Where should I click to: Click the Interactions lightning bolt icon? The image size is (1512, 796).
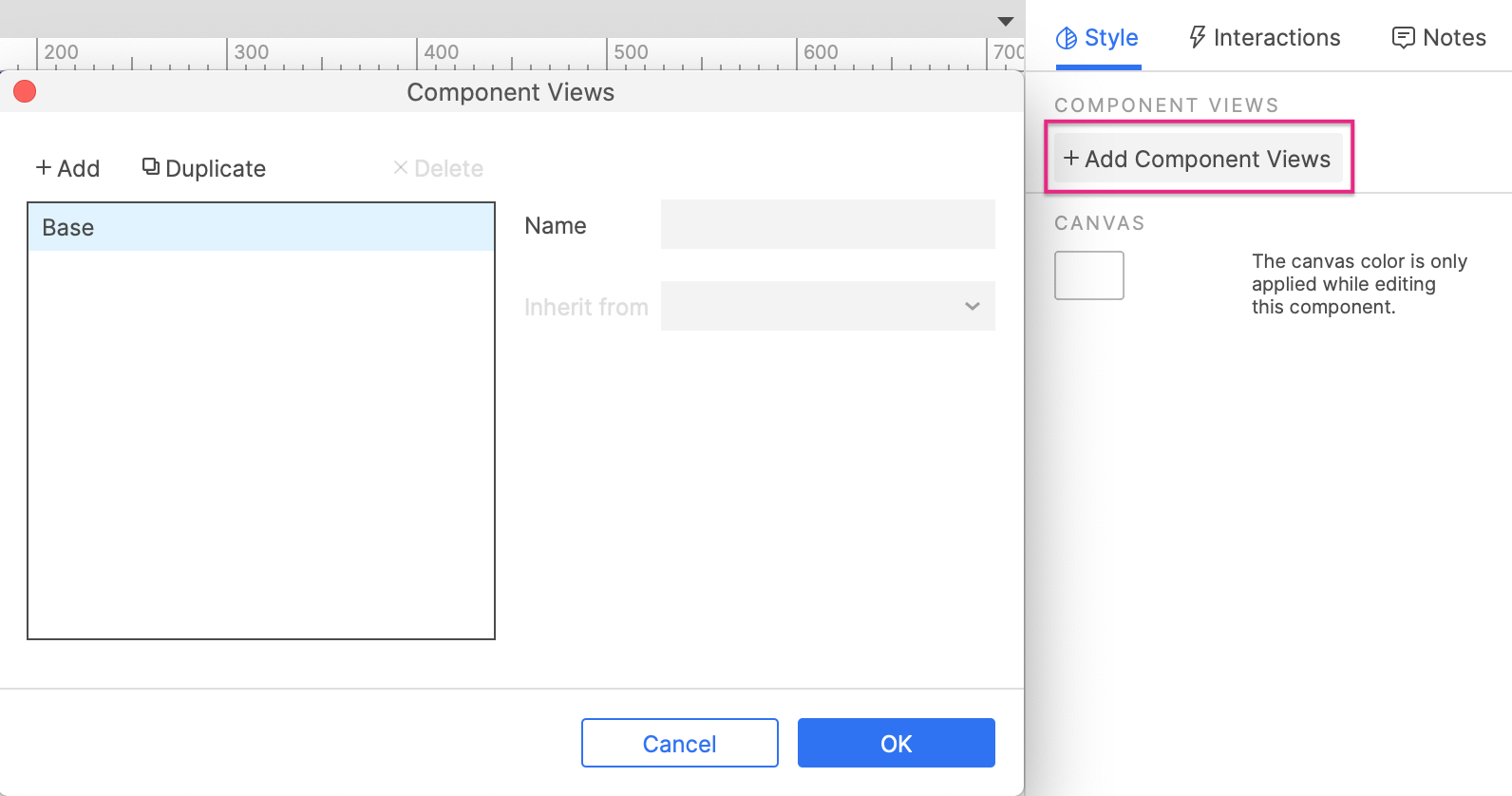pyautogui.click(x=1197, y=38)
